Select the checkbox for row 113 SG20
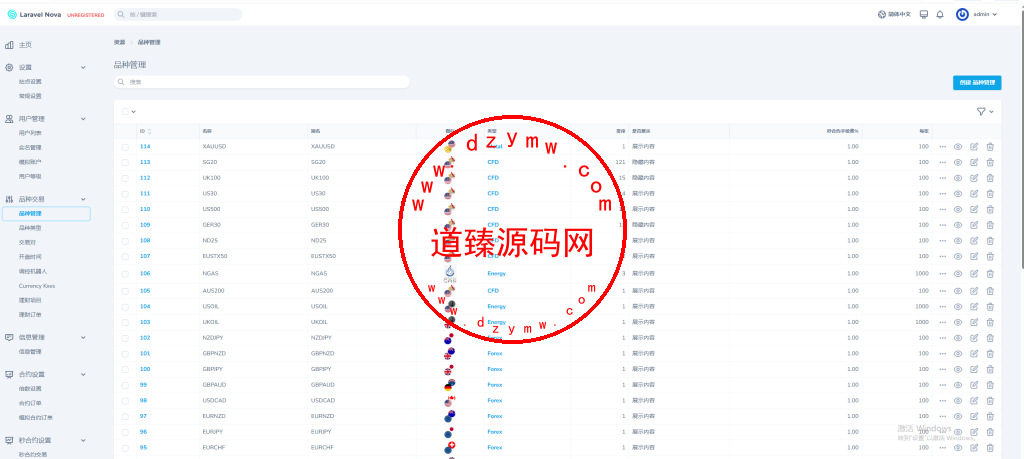The image size is (1024, 459). [x=125, y=162]
